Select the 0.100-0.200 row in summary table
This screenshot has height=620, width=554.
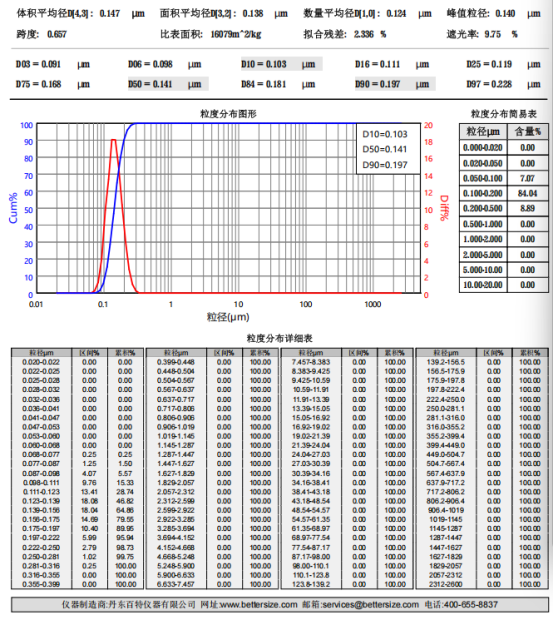(x=504, y=193)
